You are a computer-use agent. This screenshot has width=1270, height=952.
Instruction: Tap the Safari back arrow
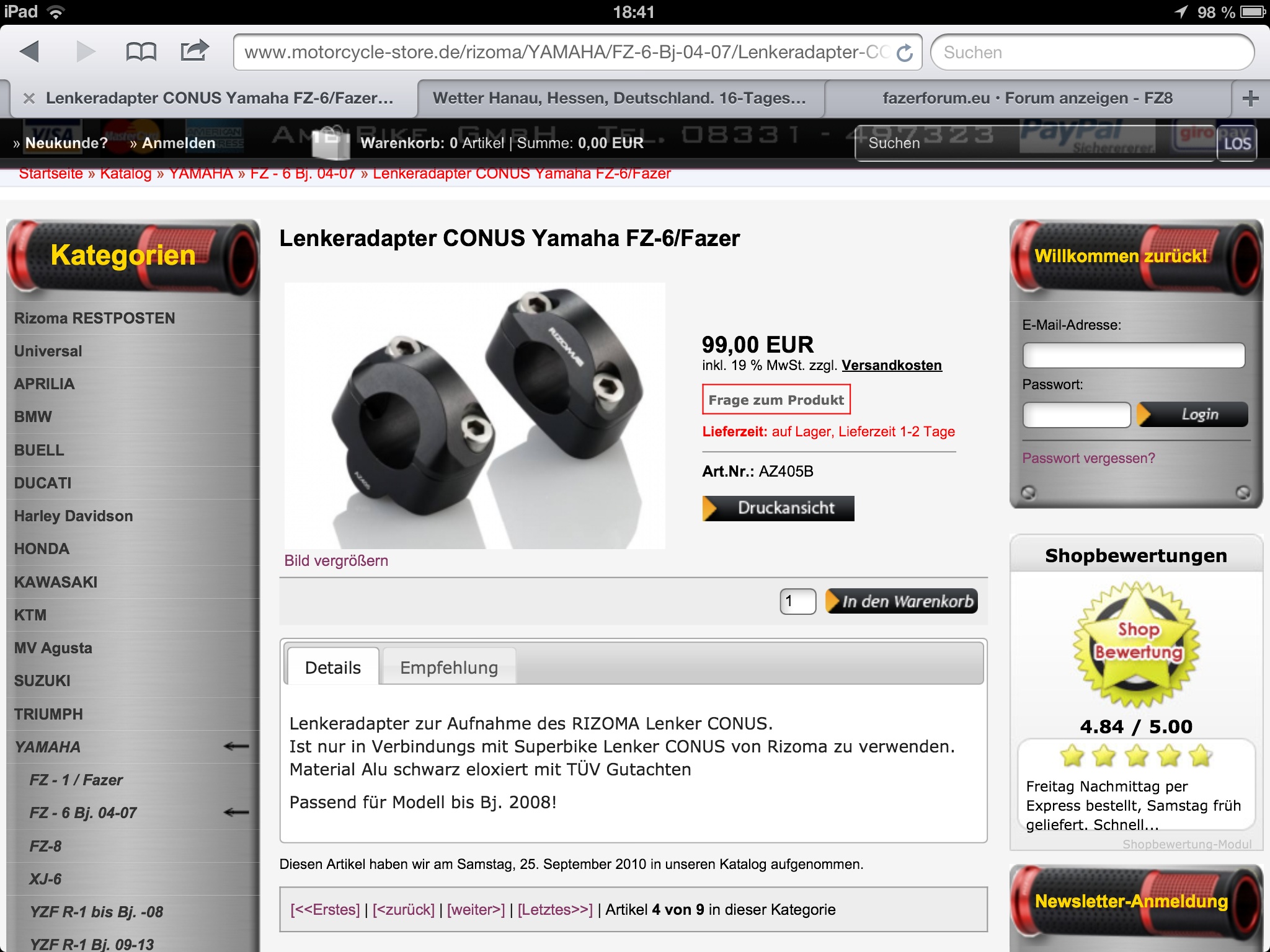coord(29,51)
